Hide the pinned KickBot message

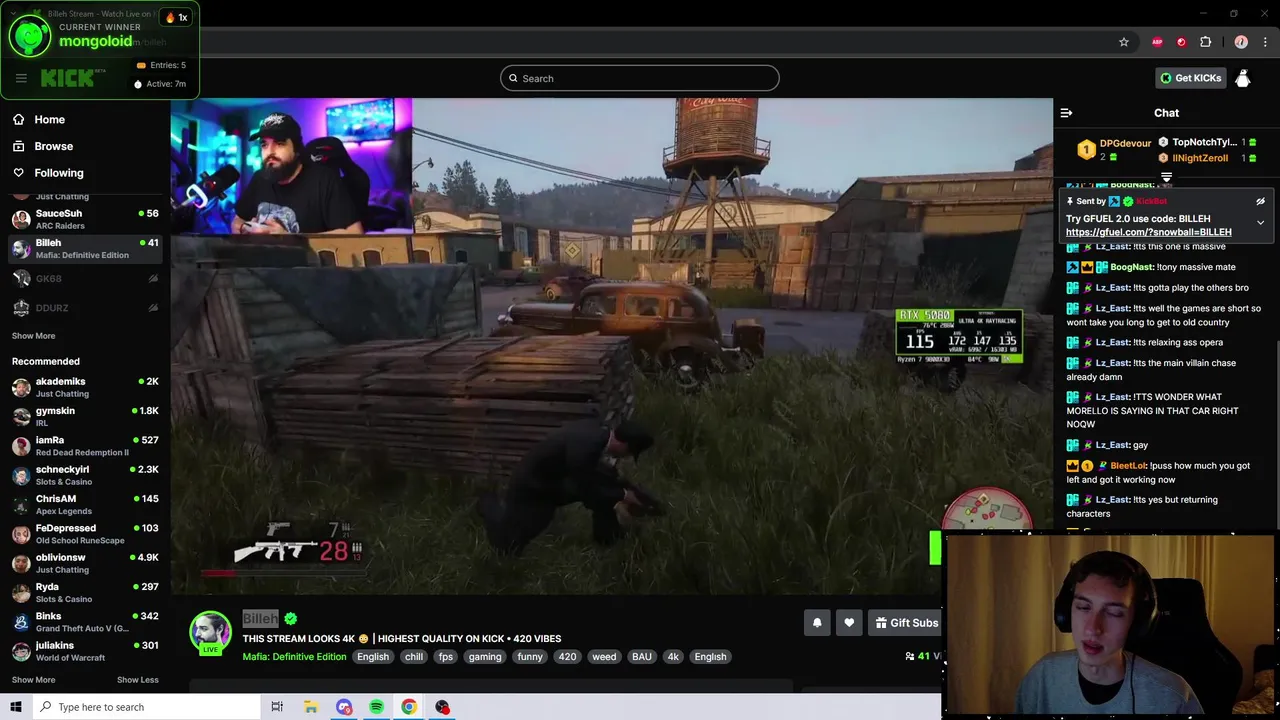[1260, 201]
